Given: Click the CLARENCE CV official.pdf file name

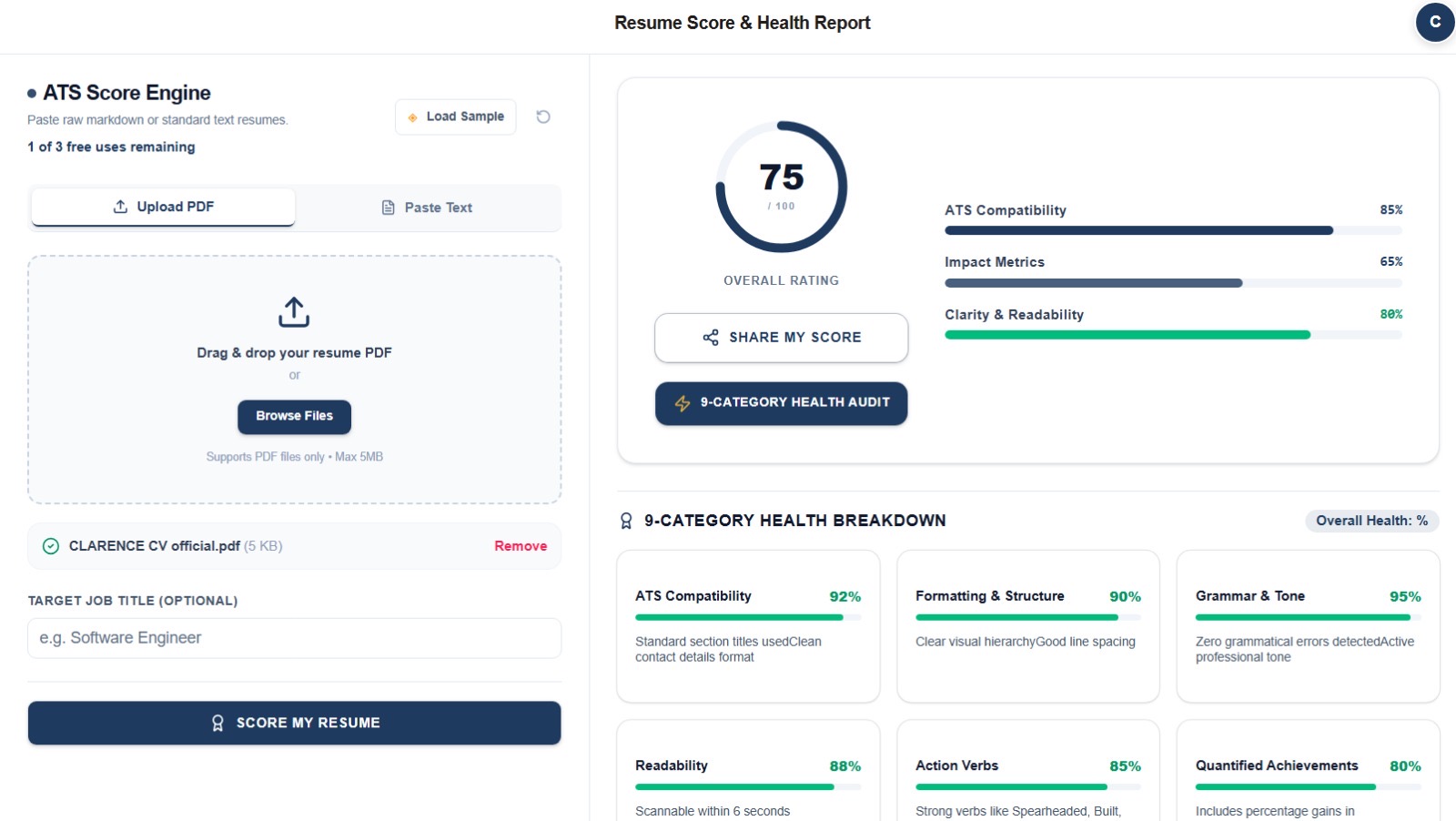Looking at the screenshot, I should click(155, 546).
